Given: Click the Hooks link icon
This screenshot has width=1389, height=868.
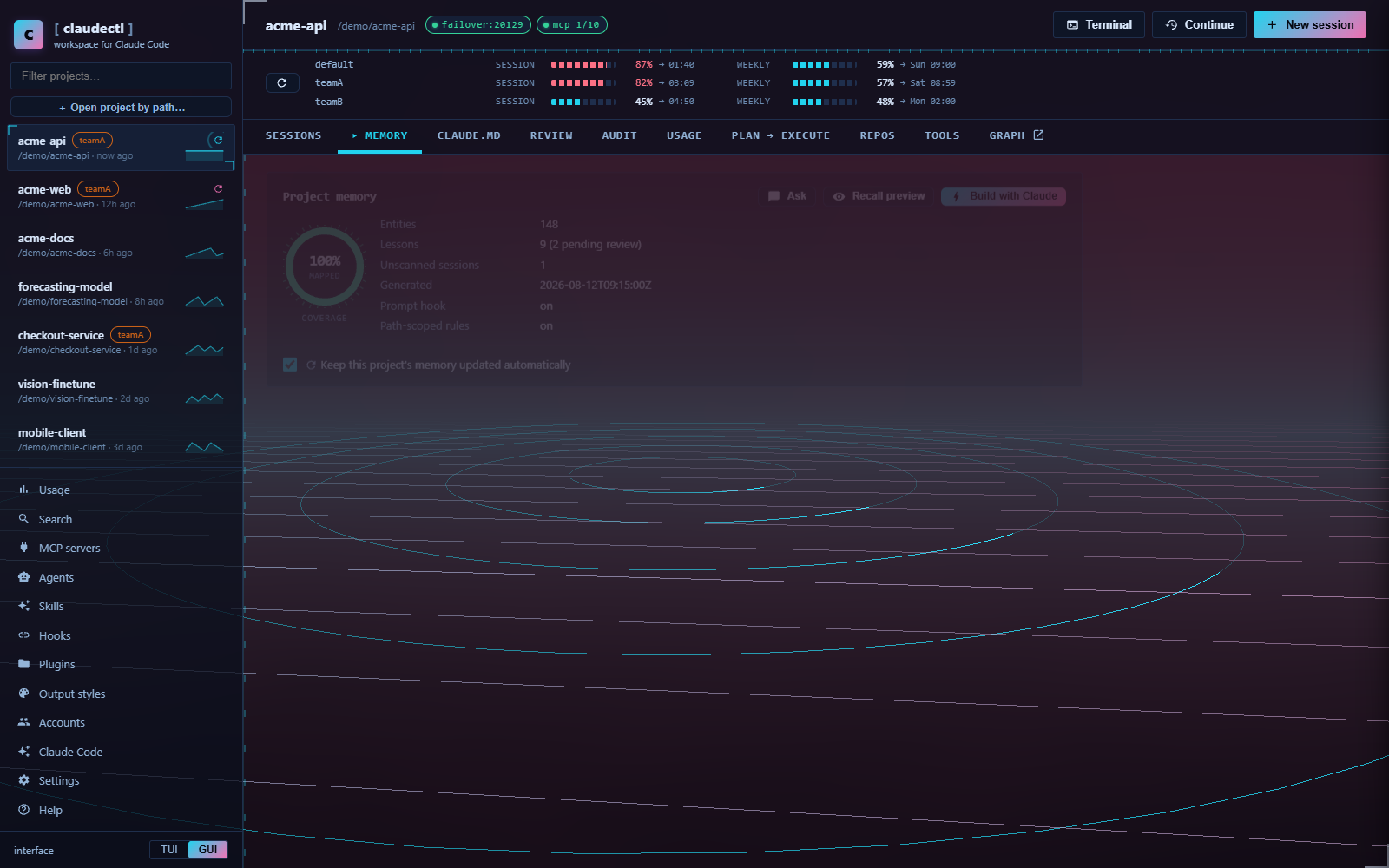Looking at the screenshot, I should tap(23, 635).
